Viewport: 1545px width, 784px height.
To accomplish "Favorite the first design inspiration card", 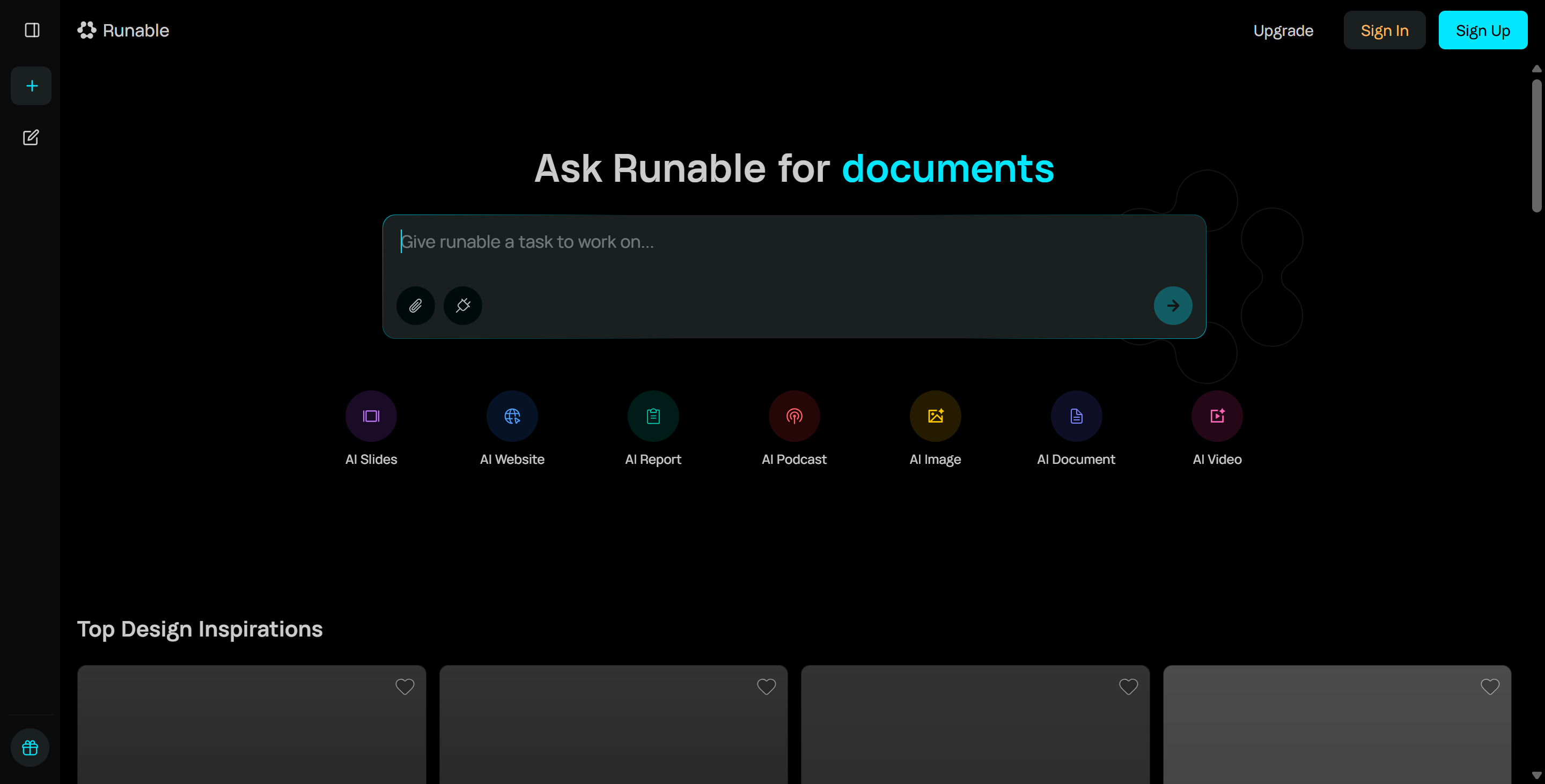I will click(404, 686).
